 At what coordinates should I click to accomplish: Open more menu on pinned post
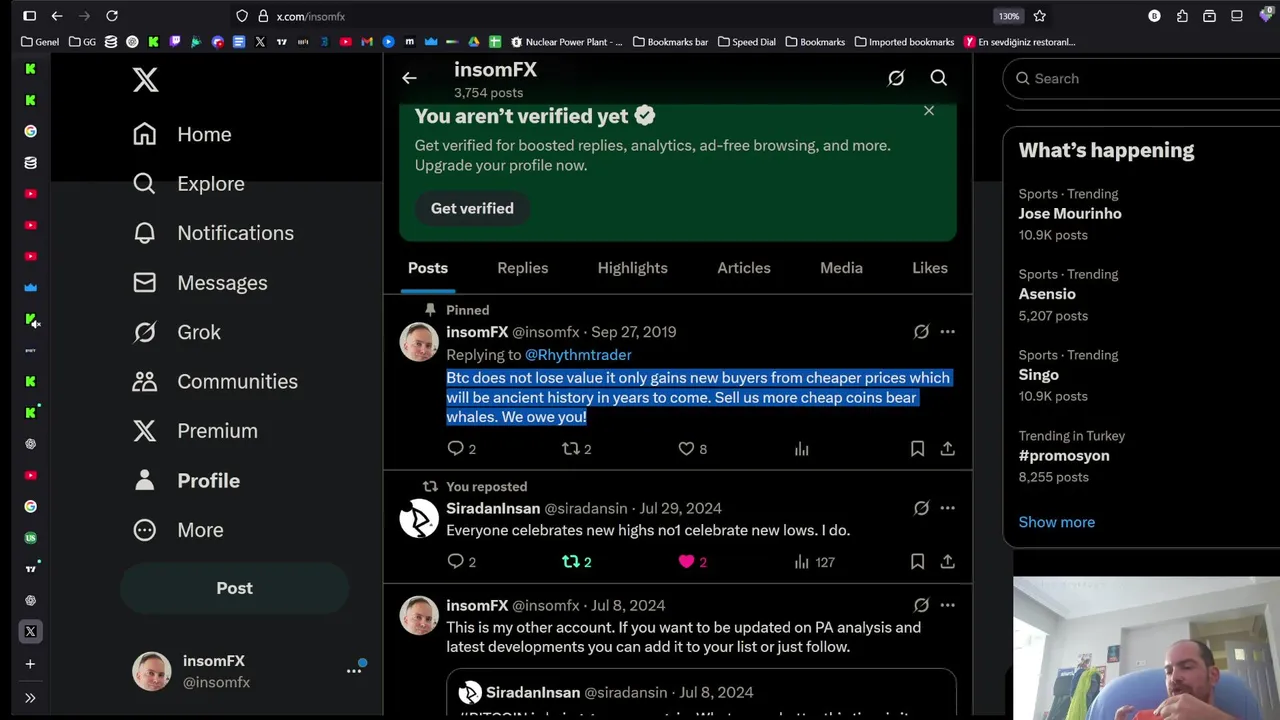[x=947, y=332]
